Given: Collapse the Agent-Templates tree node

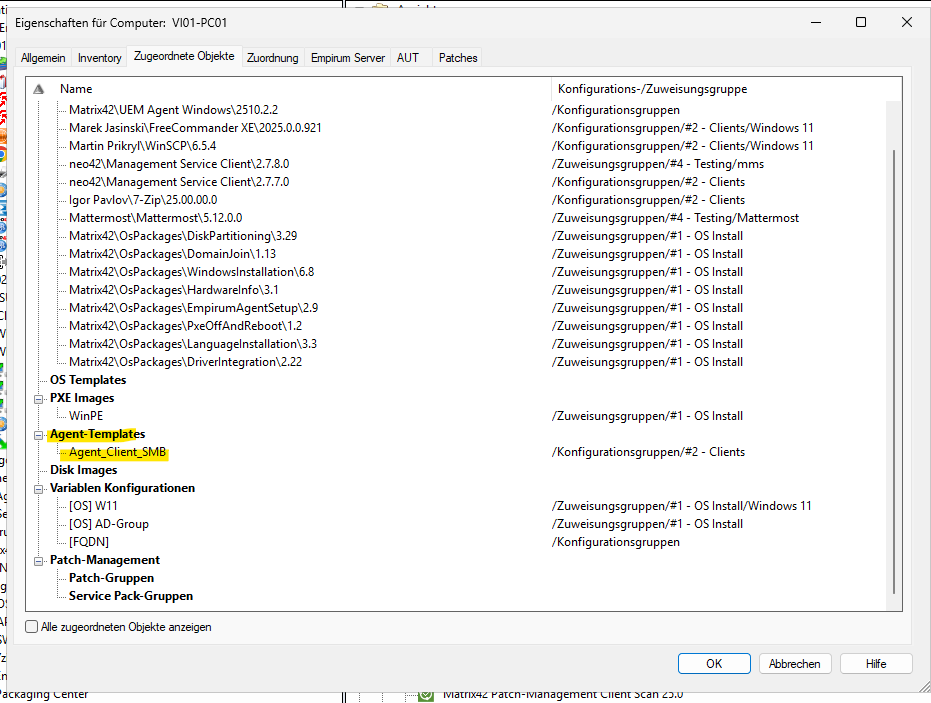Looking at the screenshot, I should coord(39,434).
